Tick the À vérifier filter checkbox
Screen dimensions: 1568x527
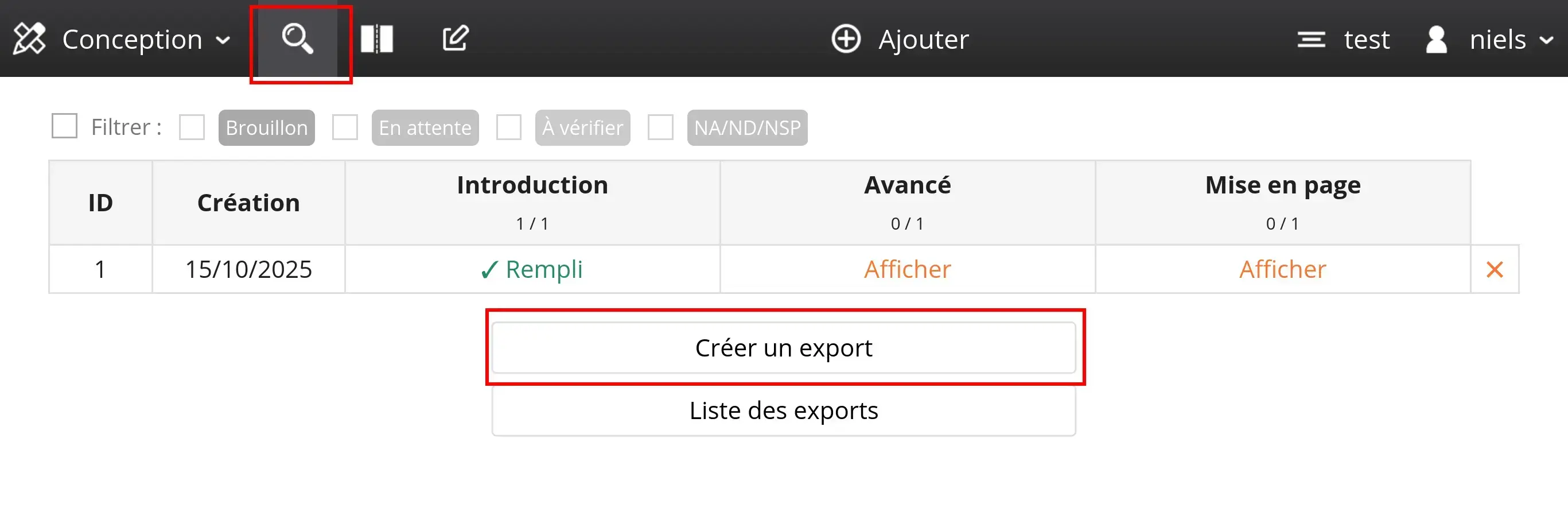[509, 127]
